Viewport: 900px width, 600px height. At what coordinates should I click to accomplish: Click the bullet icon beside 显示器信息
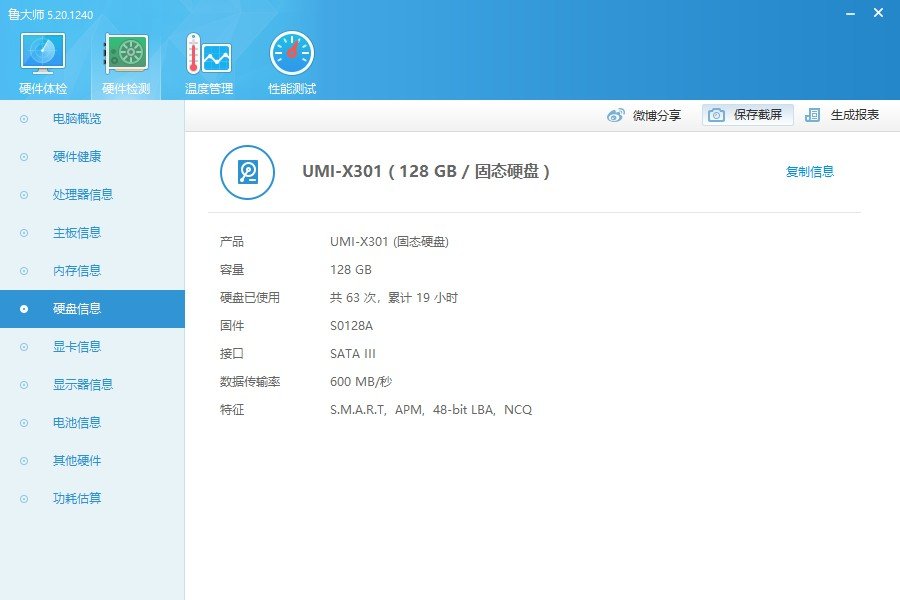pos(24,385)
